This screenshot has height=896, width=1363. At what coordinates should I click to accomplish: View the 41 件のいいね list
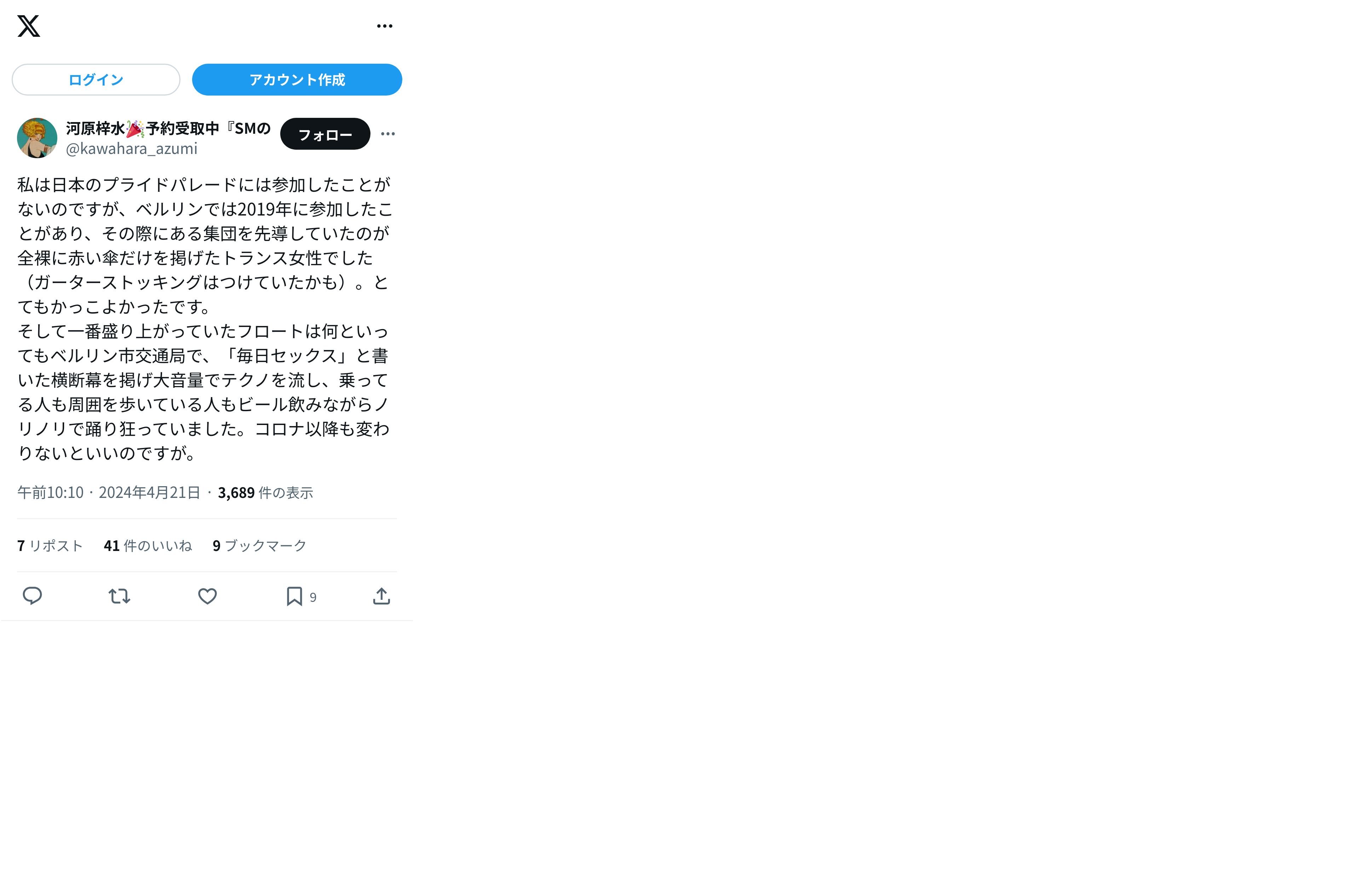click(x=148, y=545)
